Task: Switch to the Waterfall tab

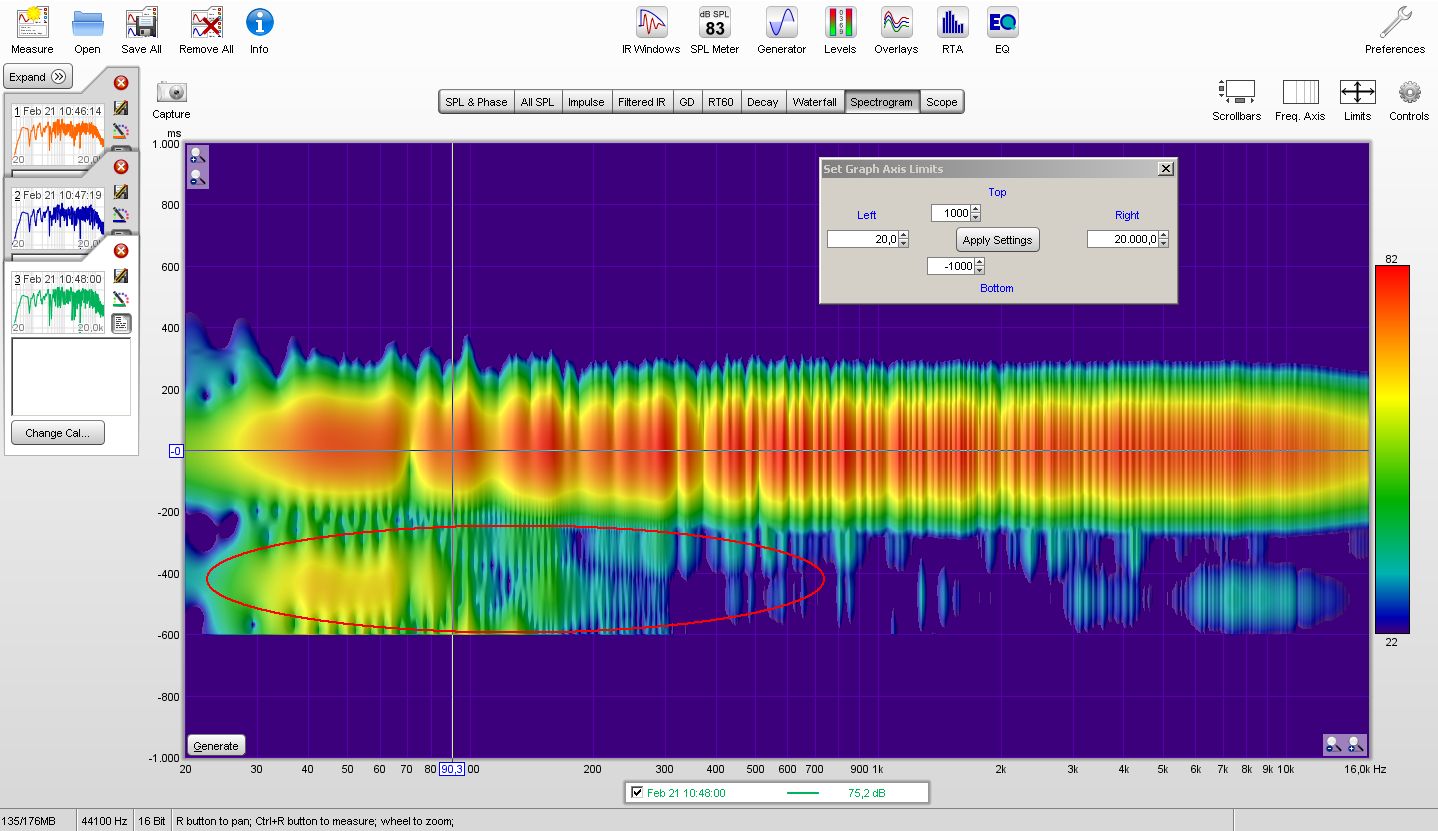Action: click(x=814, y=102)
